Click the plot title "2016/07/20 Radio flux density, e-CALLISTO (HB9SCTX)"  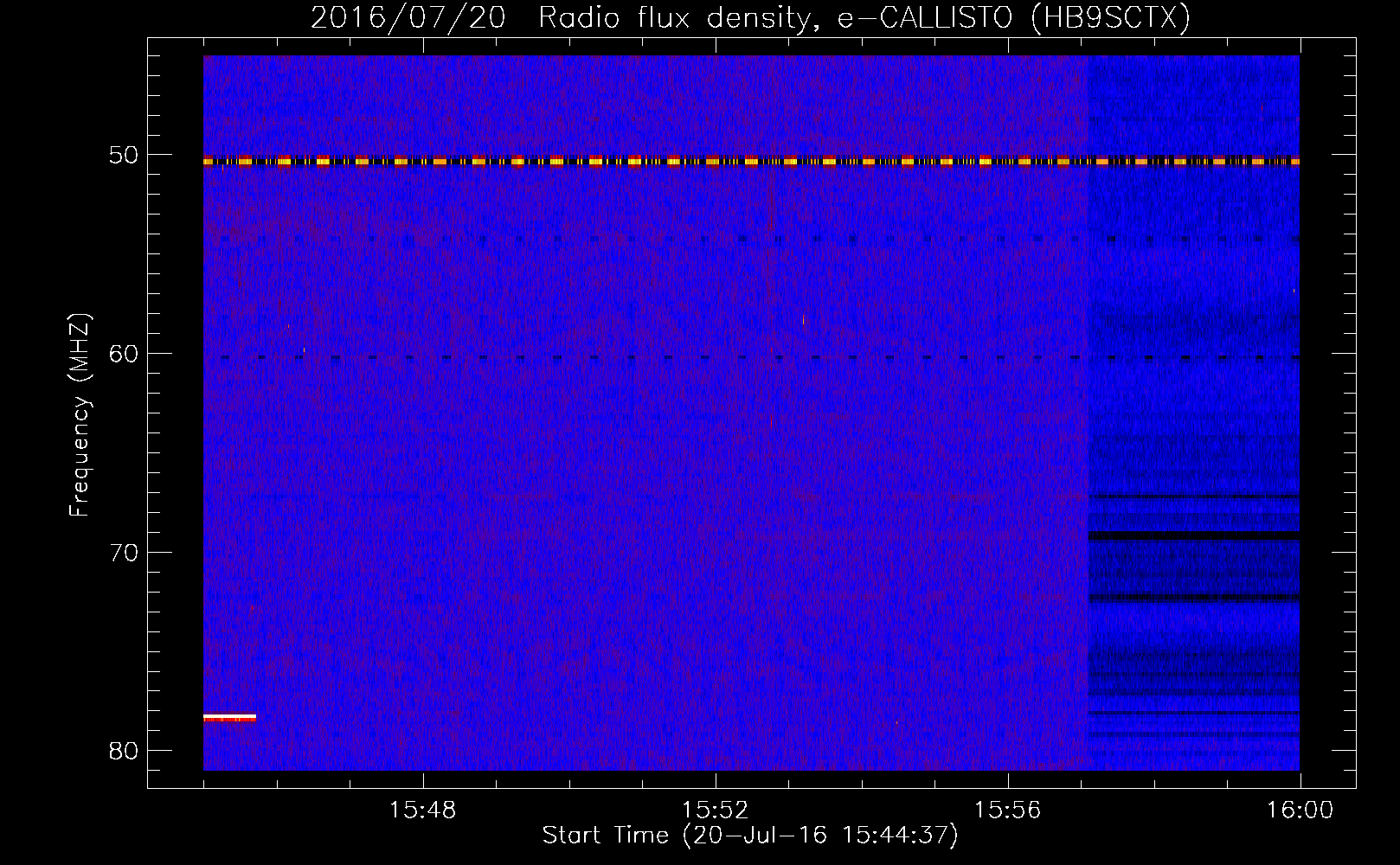tap(750, 18)
